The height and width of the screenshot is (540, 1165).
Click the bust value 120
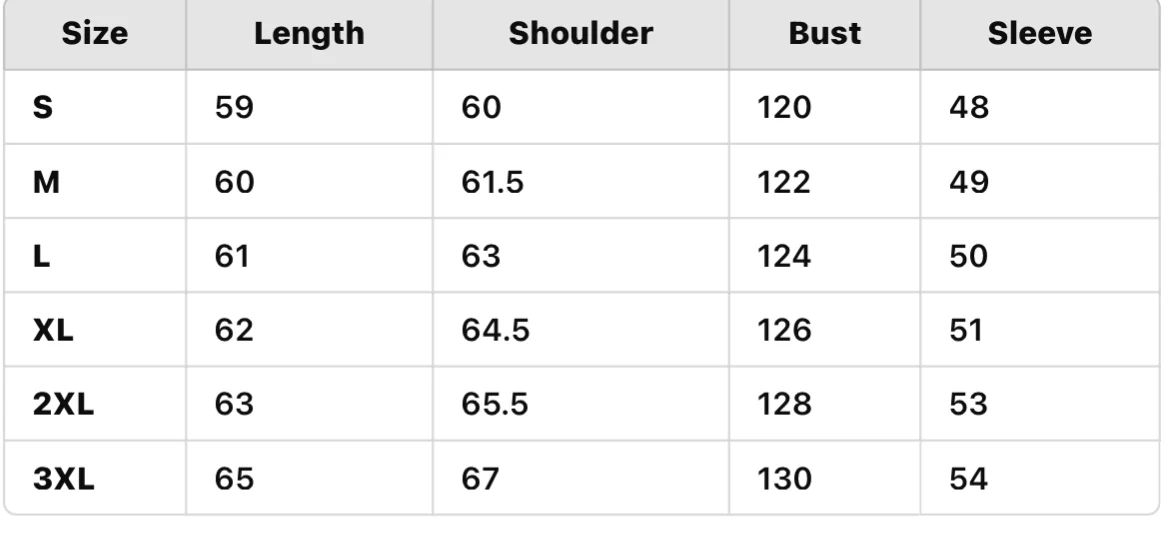point(783,108)
